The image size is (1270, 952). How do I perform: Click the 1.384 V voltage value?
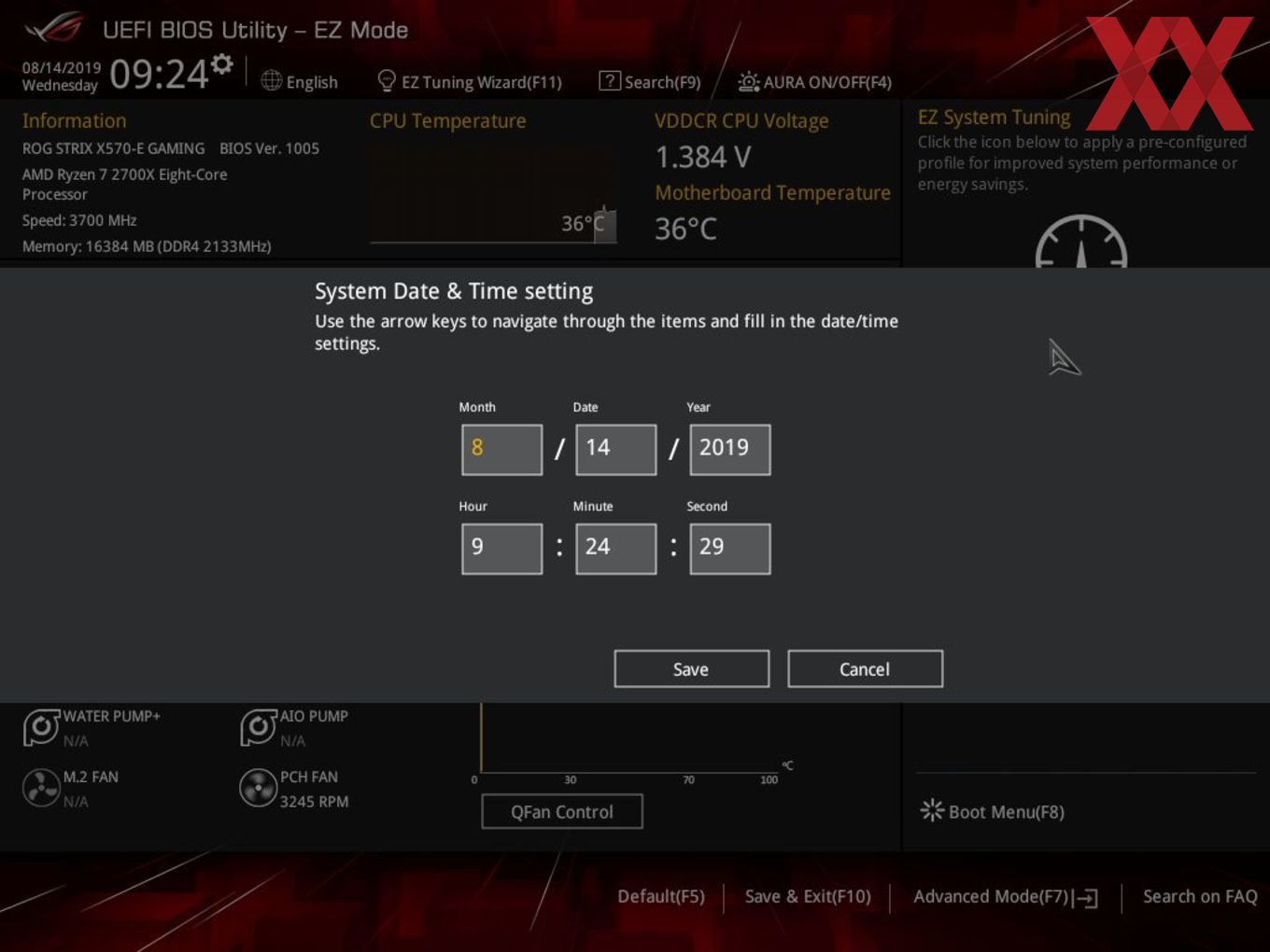click(x=703, y=157)
